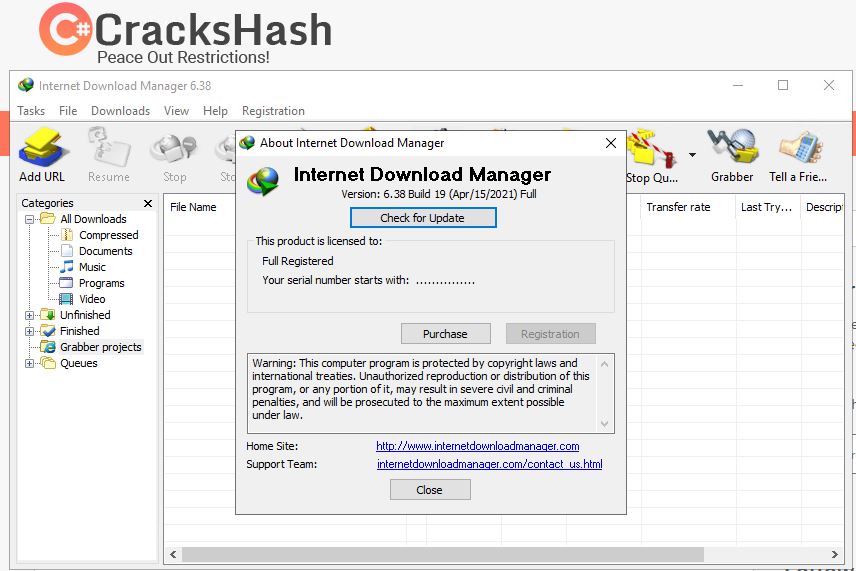
Task: Click the horizontal scrollbar left arrow
Action: tap(173, 555)
